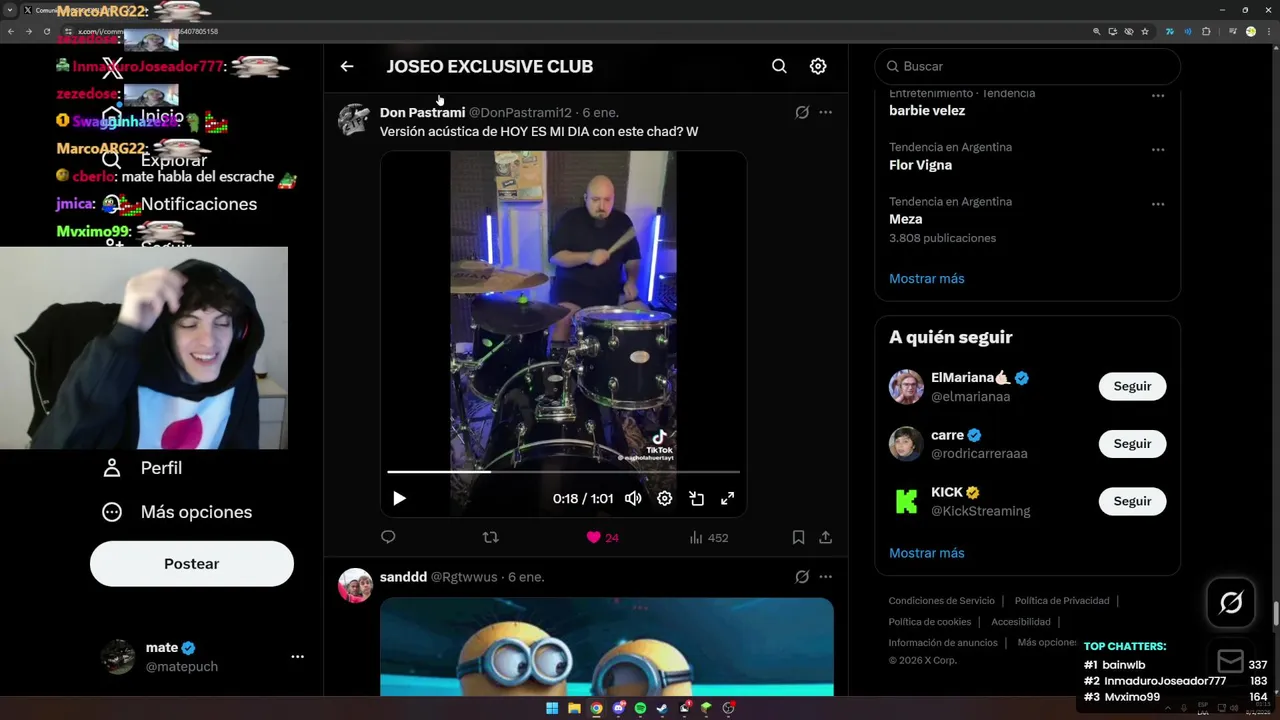
Task: Unlike the post with 24 likes
Action: pos(602,537)
